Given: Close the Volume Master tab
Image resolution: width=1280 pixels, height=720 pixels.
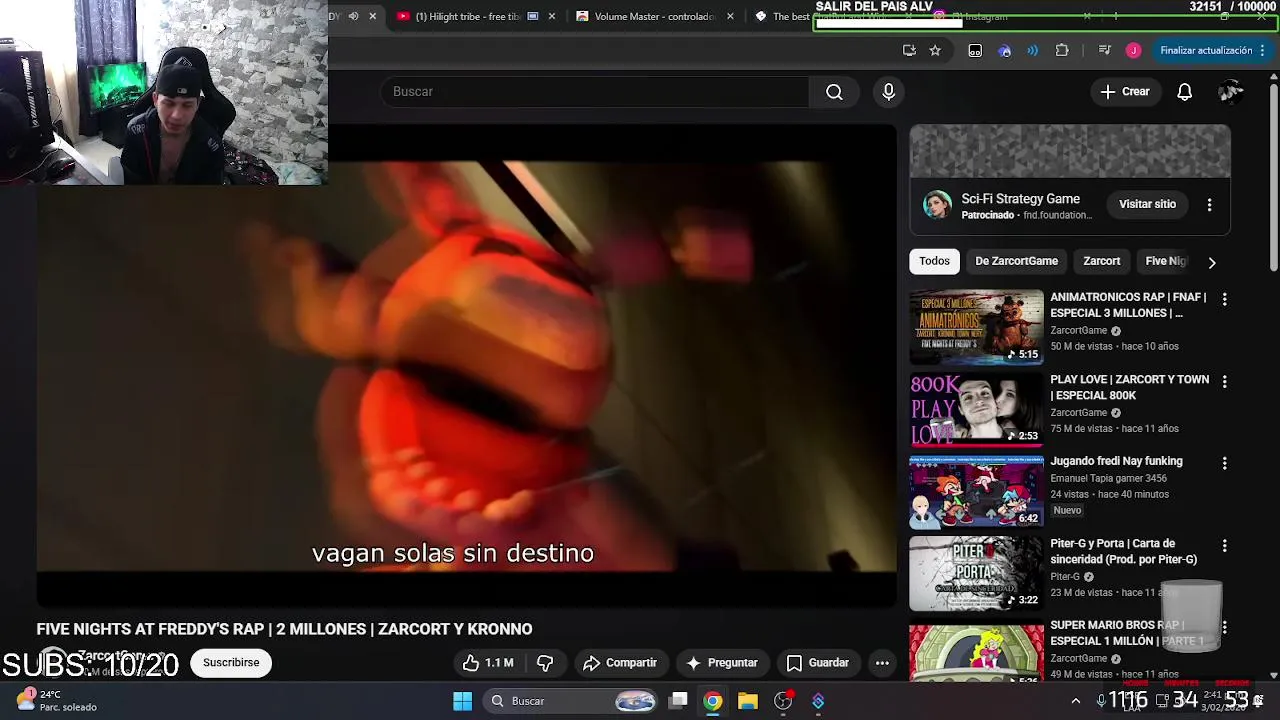Looking at the screenshot, I should click(730, 16).
